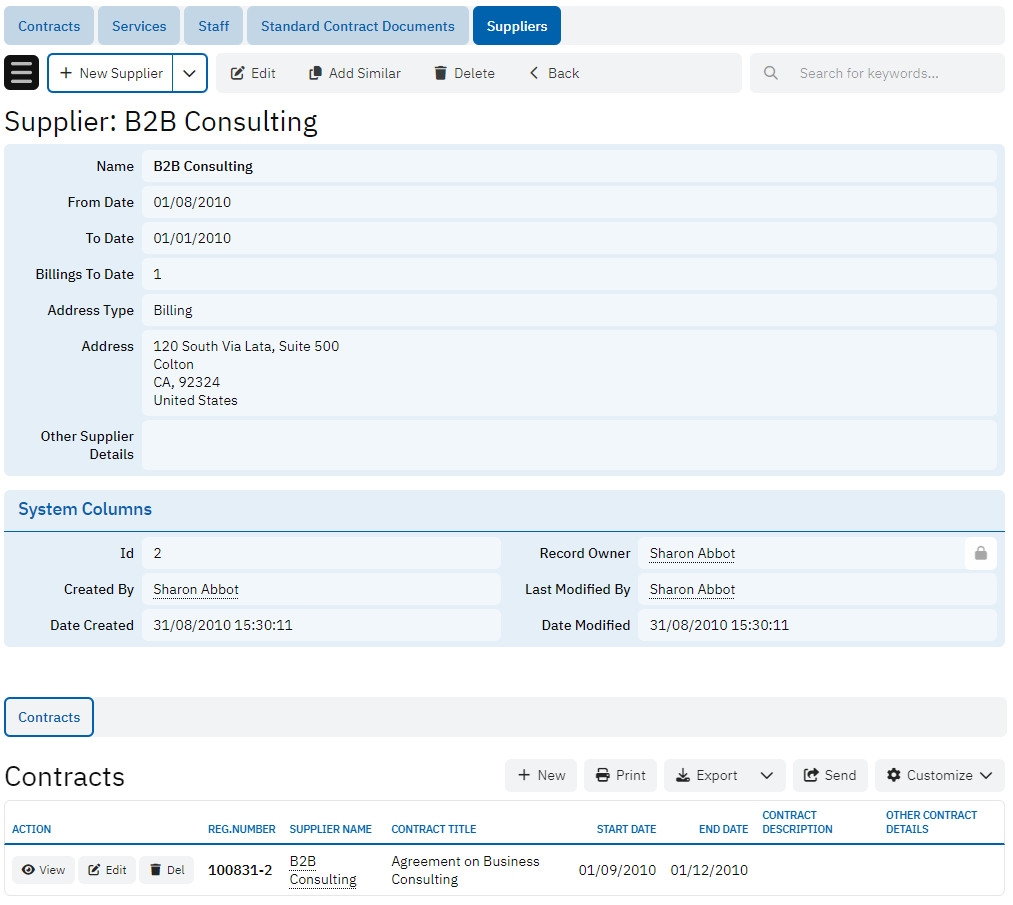The width and height of the screenshot is (1013, 905).
Task: Edit contract 100831-2 in the table row
Action: pyautogui.click(x=107, y=870)
